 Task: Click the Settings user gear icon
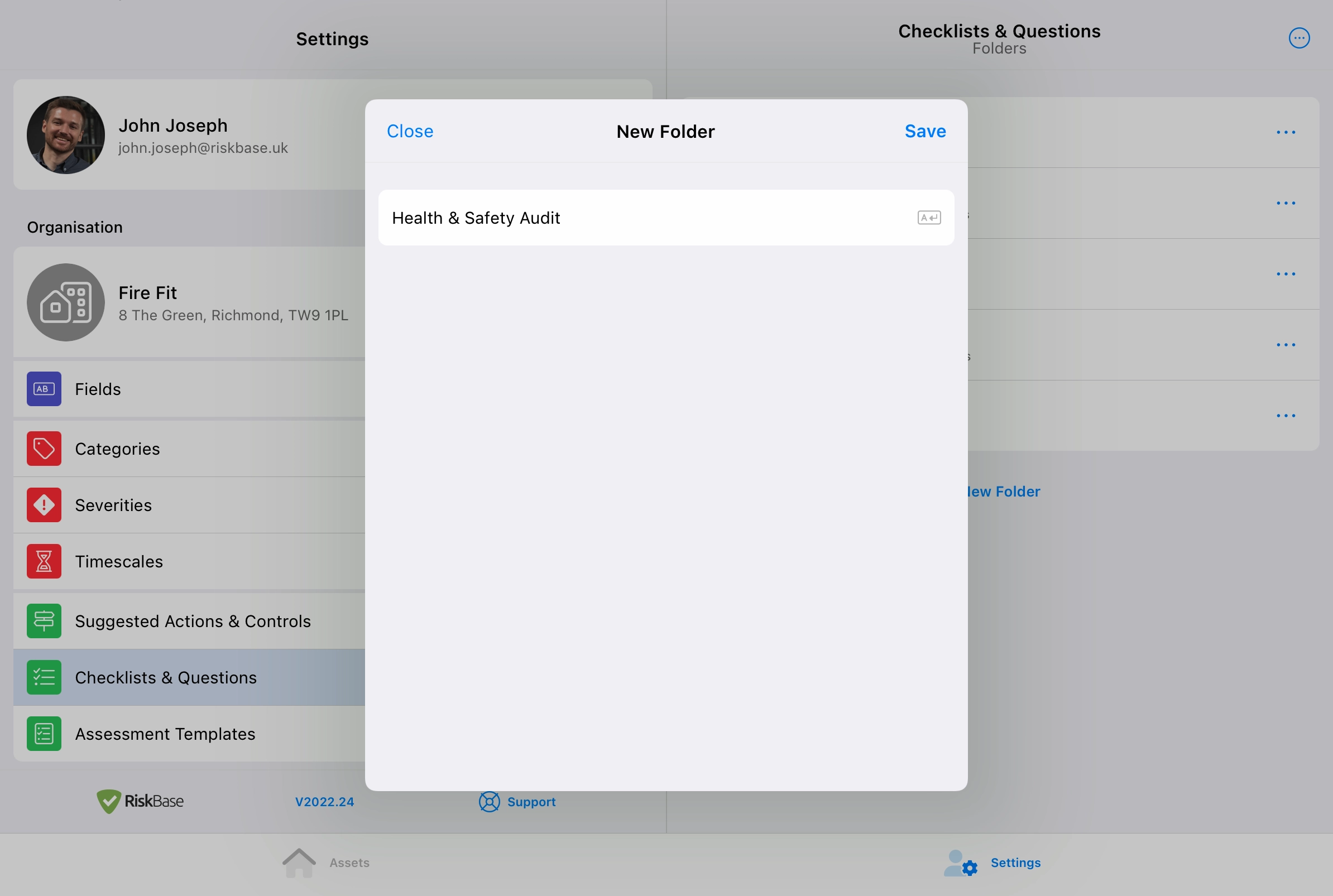(x=960, y=863)
